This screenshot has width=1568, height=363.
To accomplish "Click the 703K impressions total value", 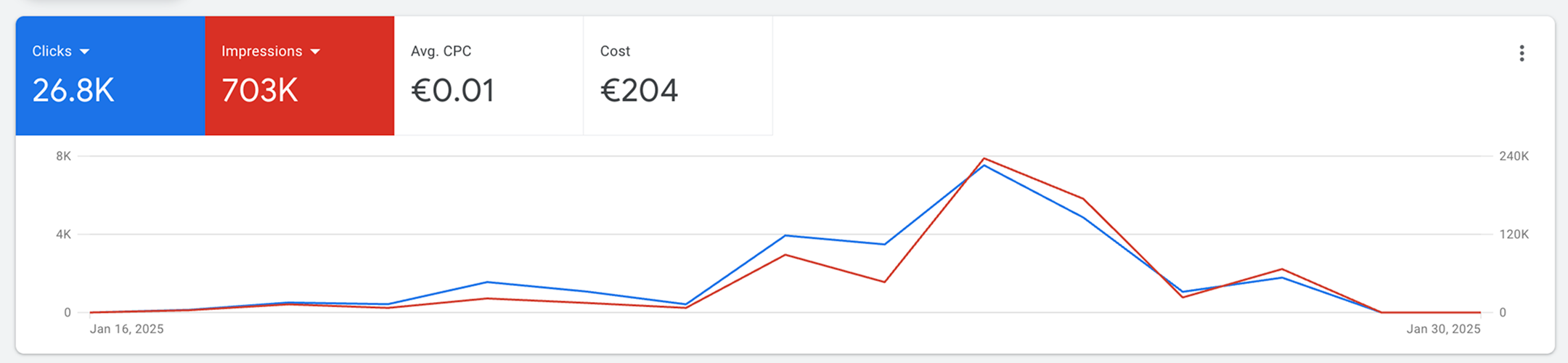I will click(x=260, y=91).
